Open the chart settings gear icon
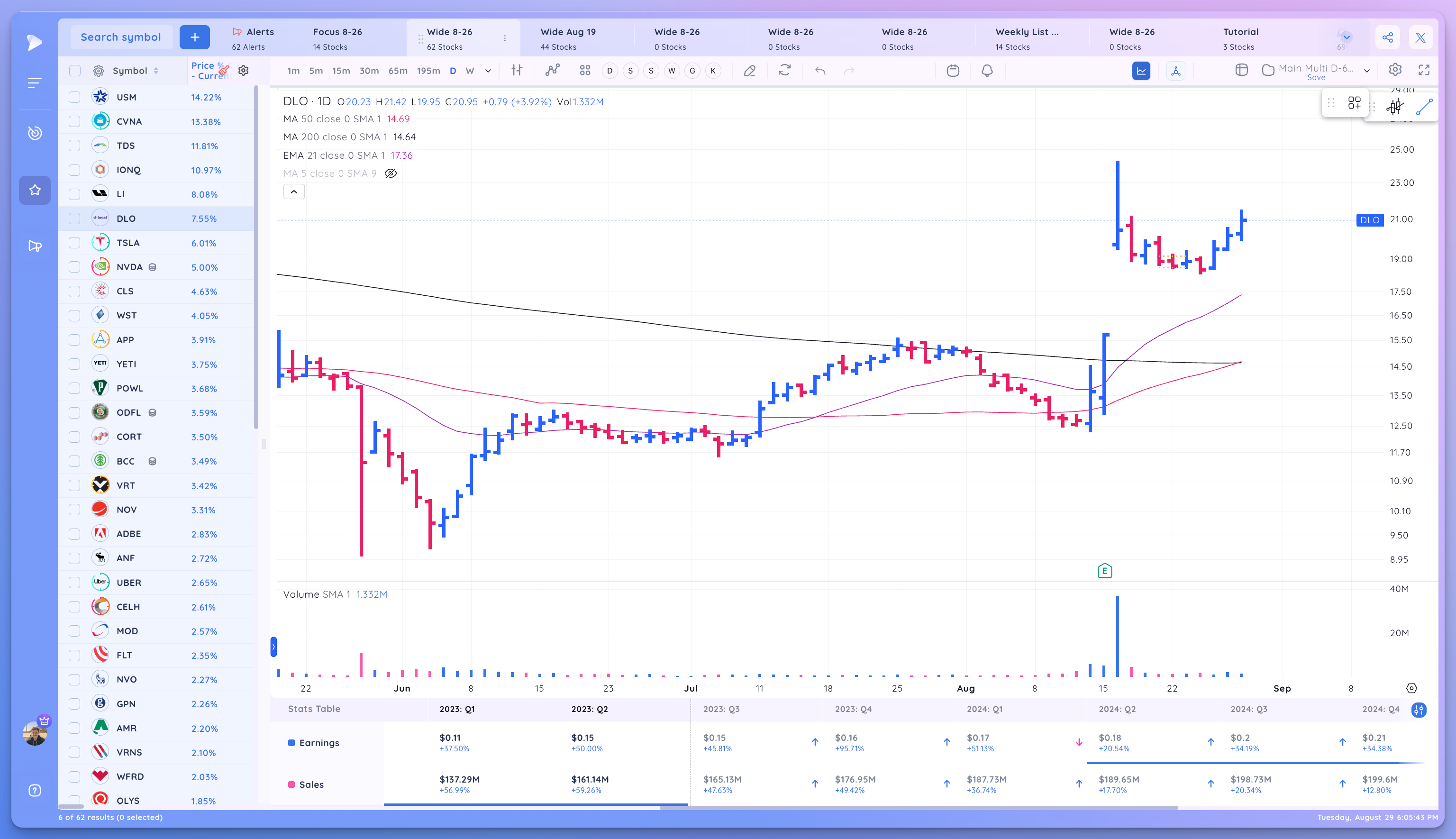1456x839 pixels. point(1395,70)
